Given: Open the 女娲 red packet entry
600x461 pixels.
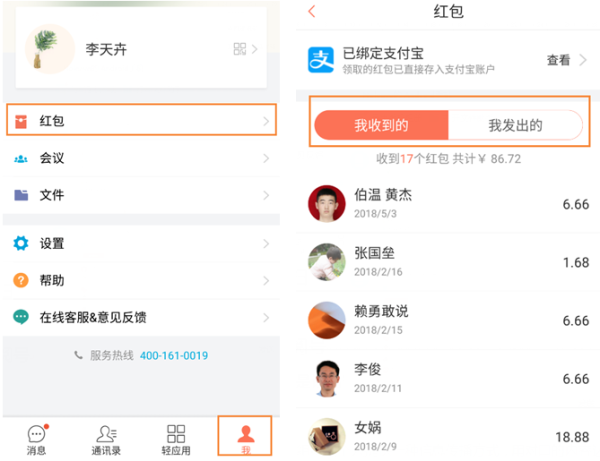Looking at the screenshot, I should pyautogui.click(x=448, y=435).
